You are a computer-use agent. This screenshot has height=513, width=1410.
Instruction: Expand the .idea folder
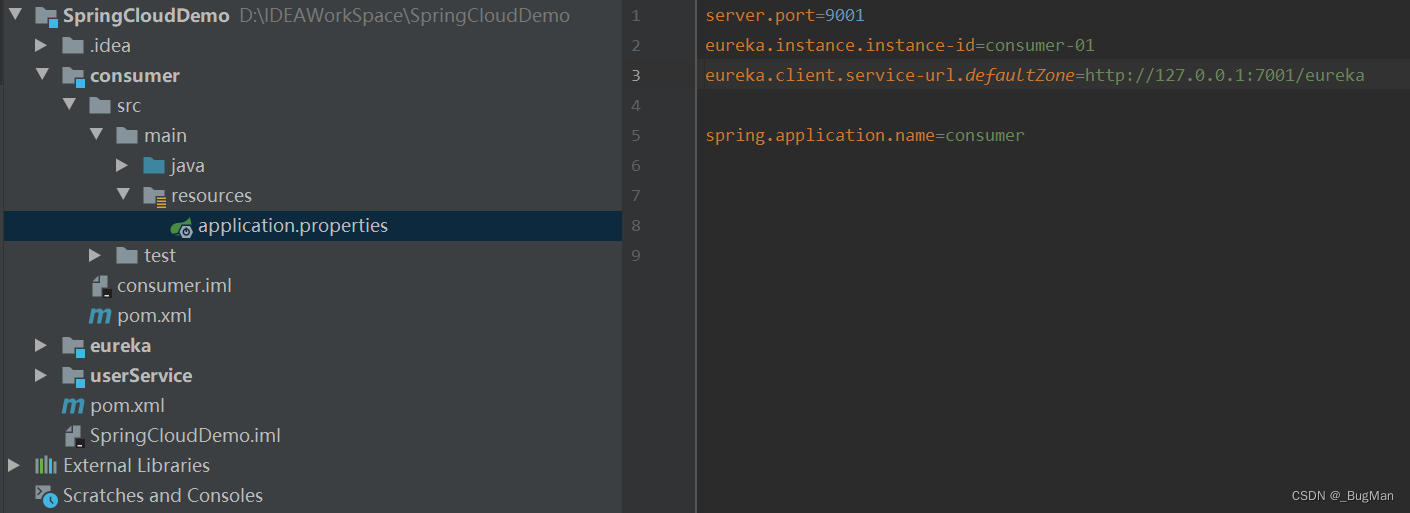tap(41, 46)
